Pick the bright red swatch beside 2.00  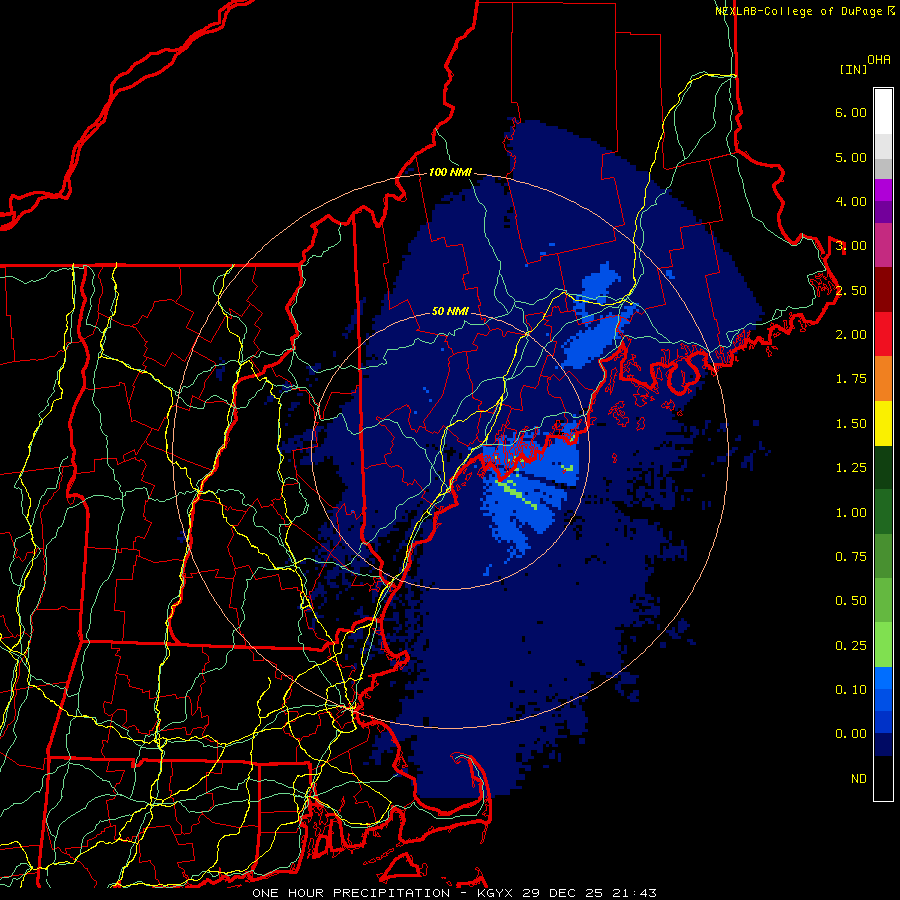click(883, 334)
